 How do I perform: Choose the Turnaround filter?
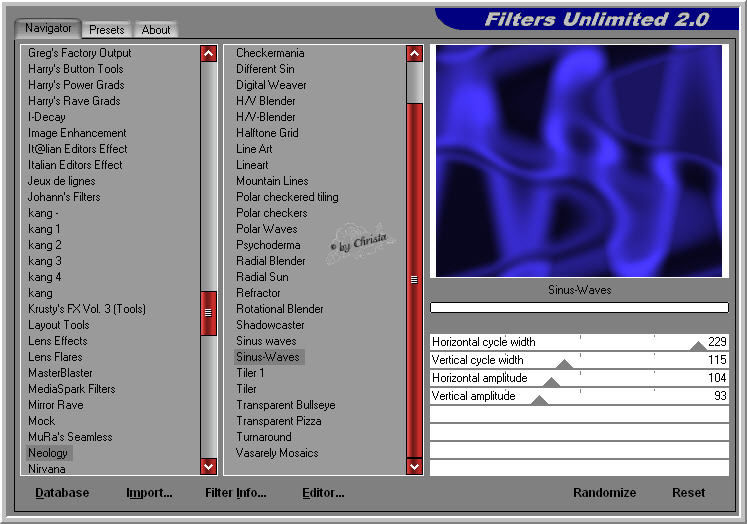[x=264, y=437]
